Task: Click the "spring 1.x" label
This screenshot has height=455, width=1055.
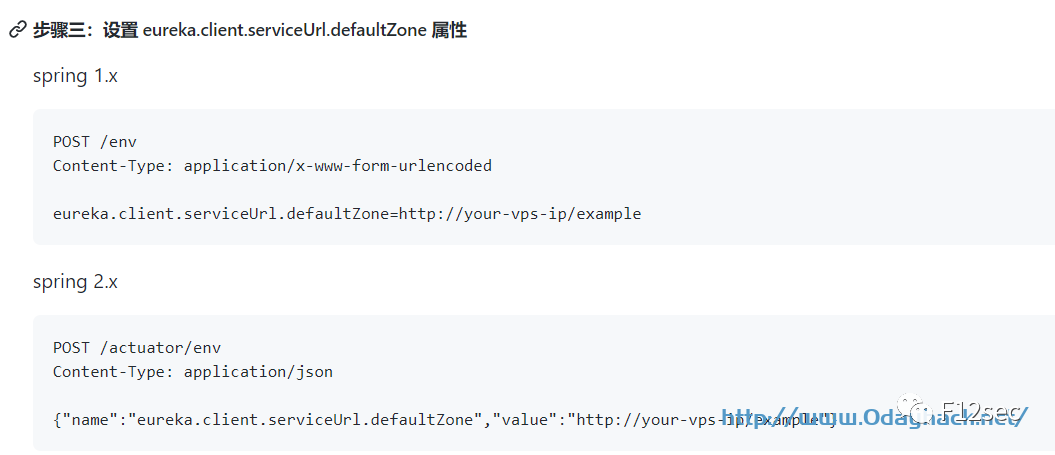Action: tap(75, 76)
